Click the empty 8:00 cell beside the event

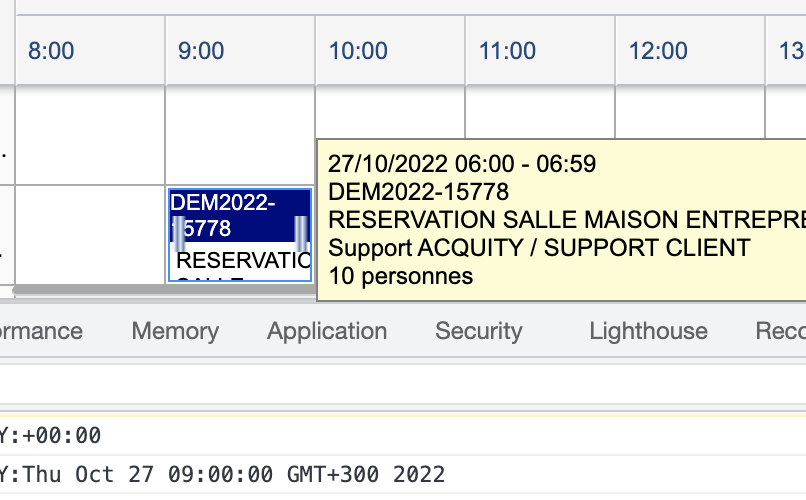tap(90, 235)
